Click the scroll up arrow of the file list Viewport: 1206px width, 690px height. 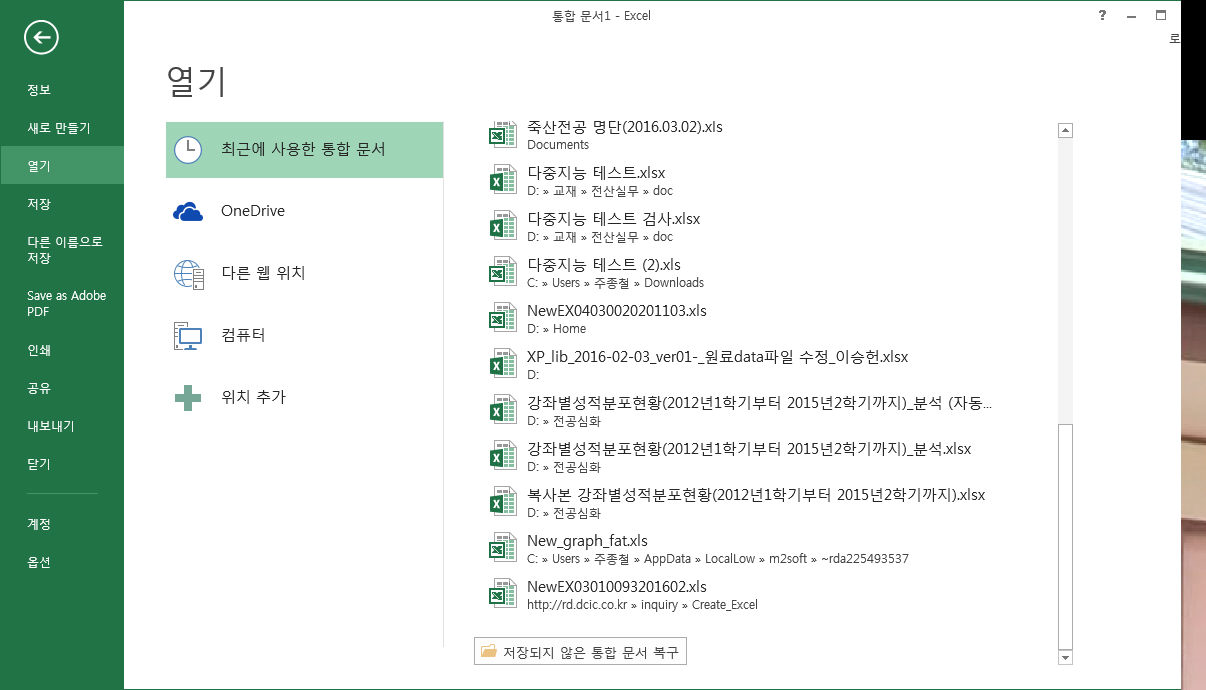(1065, 130)
